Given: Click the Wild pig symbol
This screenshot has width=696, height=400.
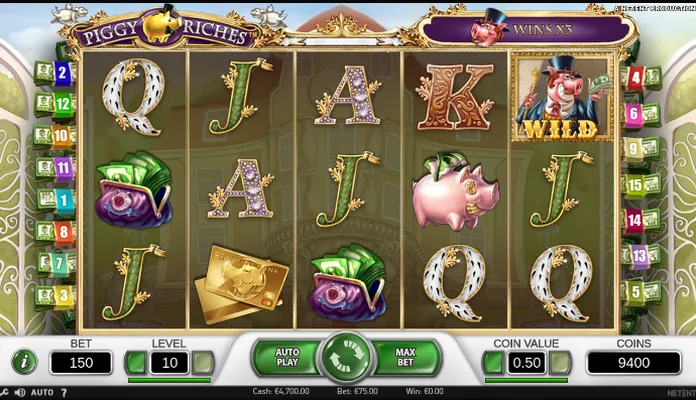Looking at the screenshot, I should [562, 97].
